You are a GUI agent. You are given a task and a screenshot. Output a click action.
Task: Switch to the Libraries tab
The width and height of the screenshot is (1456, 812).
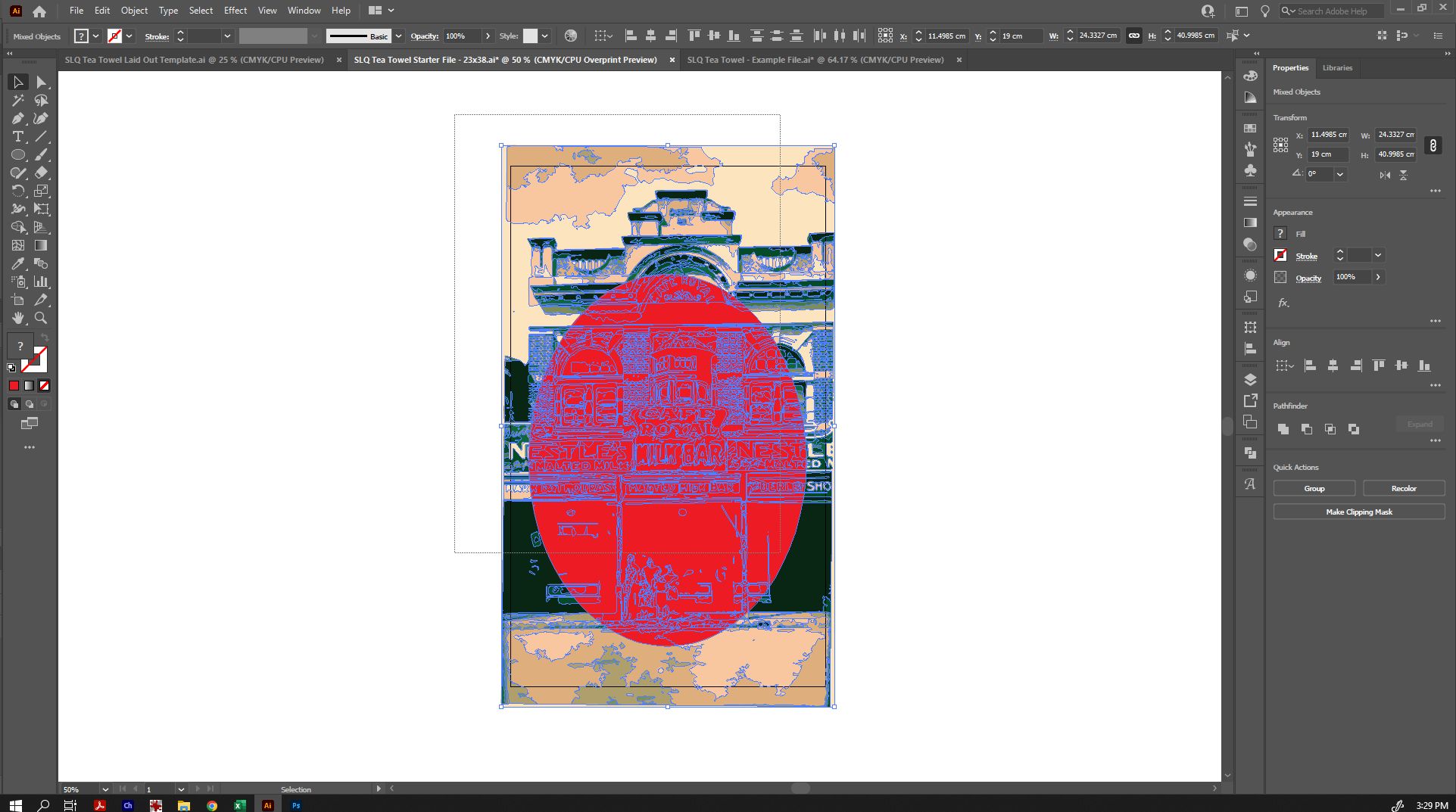(x=1337, y=68)
